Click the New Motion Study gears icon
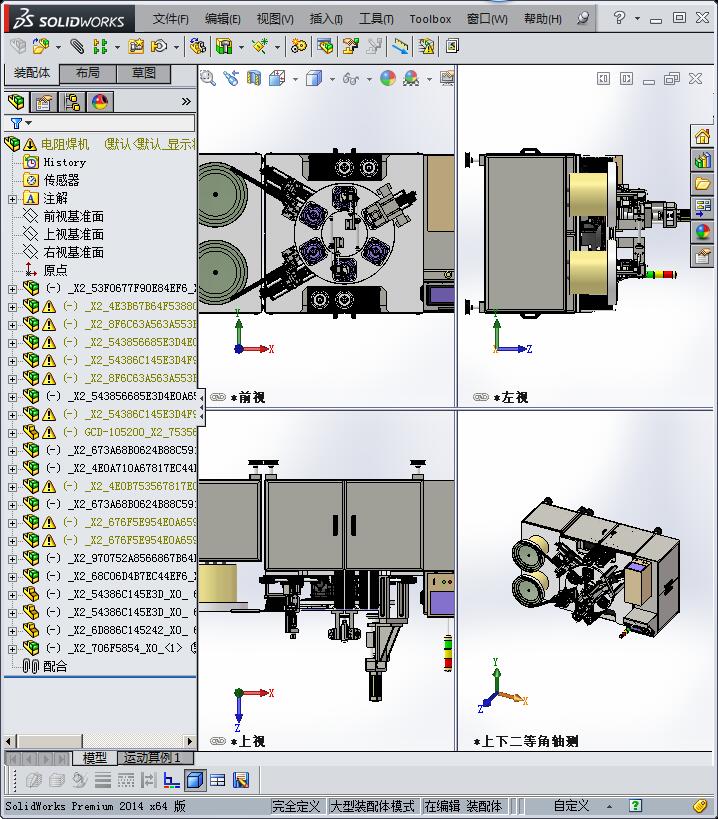Viewport: 718px width, 819px height. [x=299, y=46]
